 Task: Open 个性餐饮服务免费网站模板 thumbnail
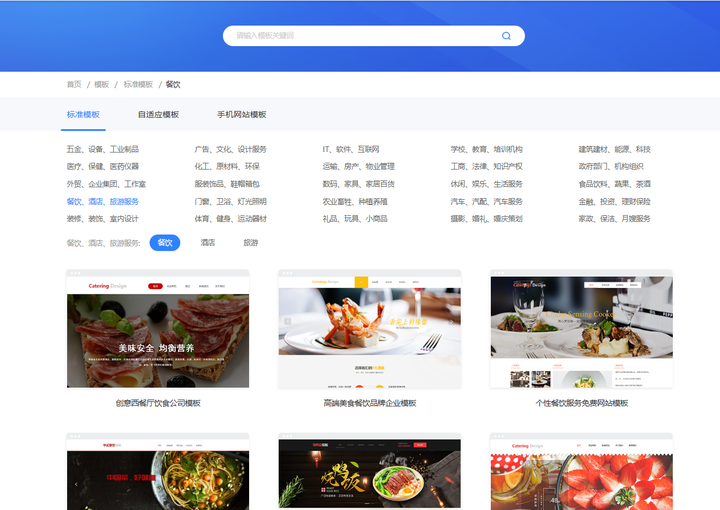pyautogui.click(x=581, y=329)
